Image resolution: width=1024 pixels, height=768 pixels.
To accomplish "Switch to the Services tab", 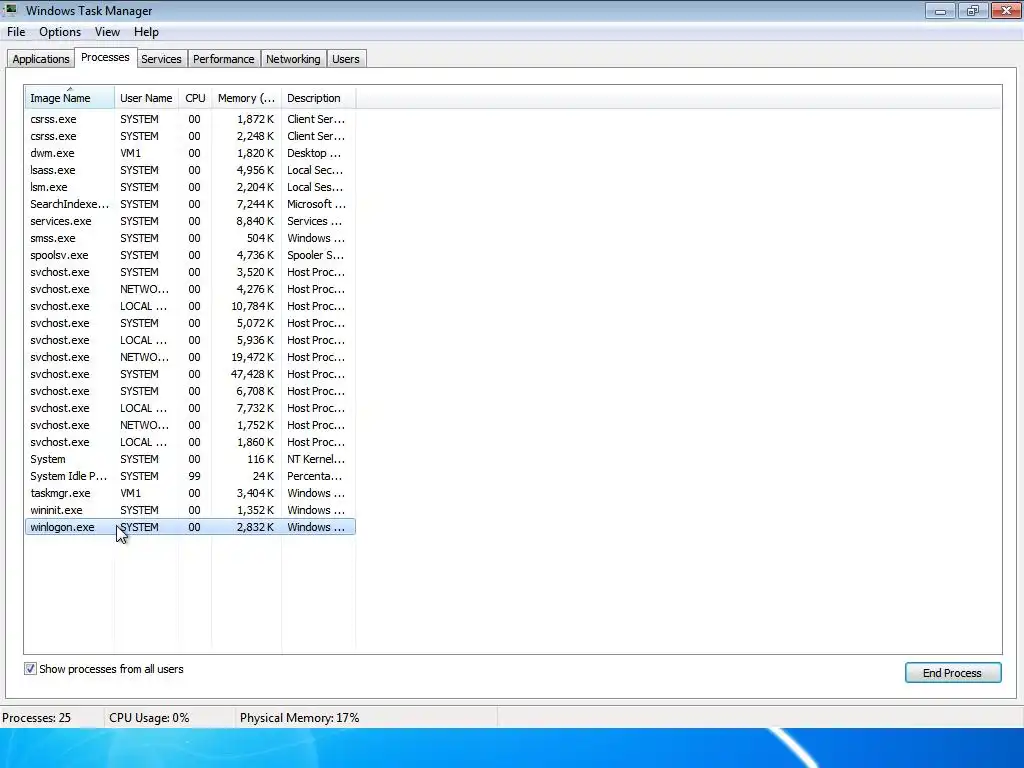I will pyautogui.click(x=161, y=59).
